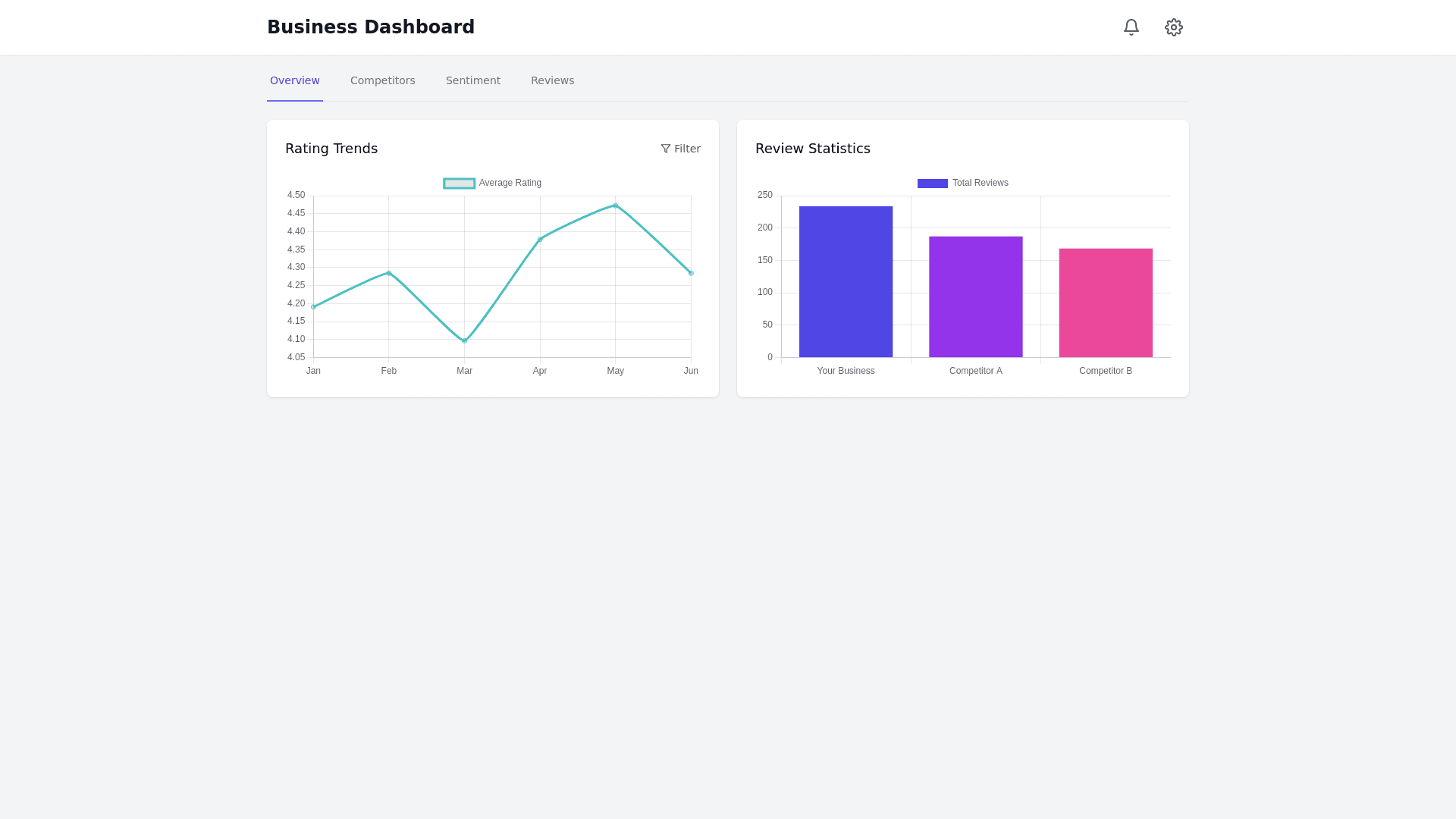Viewport: 1456px width, 819px height.
Task: Click the blue Total Reviews legend swatch
Action: (x=932, y=184)
